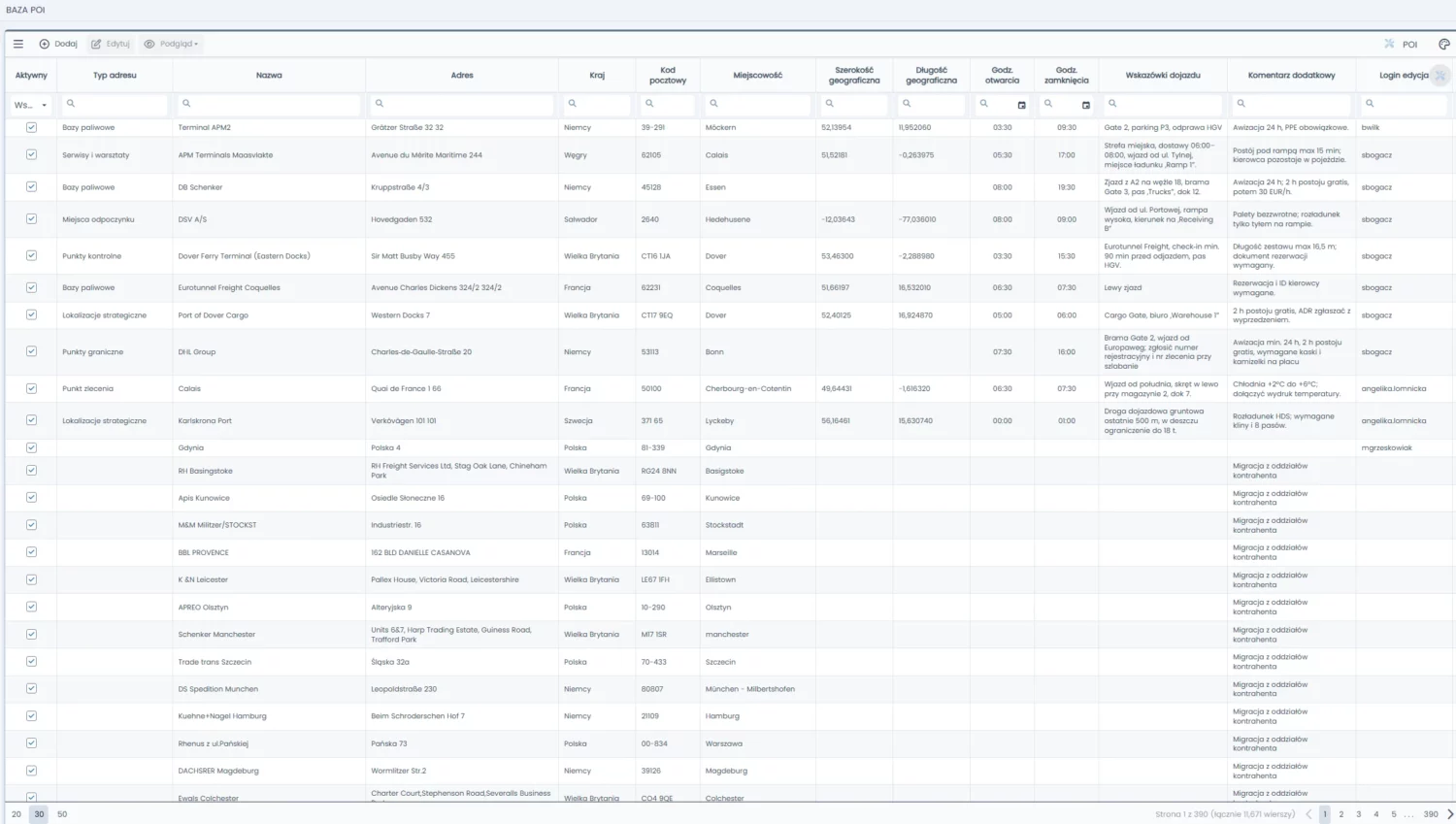Uncheck Aktywny for the Terminal APM2 row

coord(31,127)
